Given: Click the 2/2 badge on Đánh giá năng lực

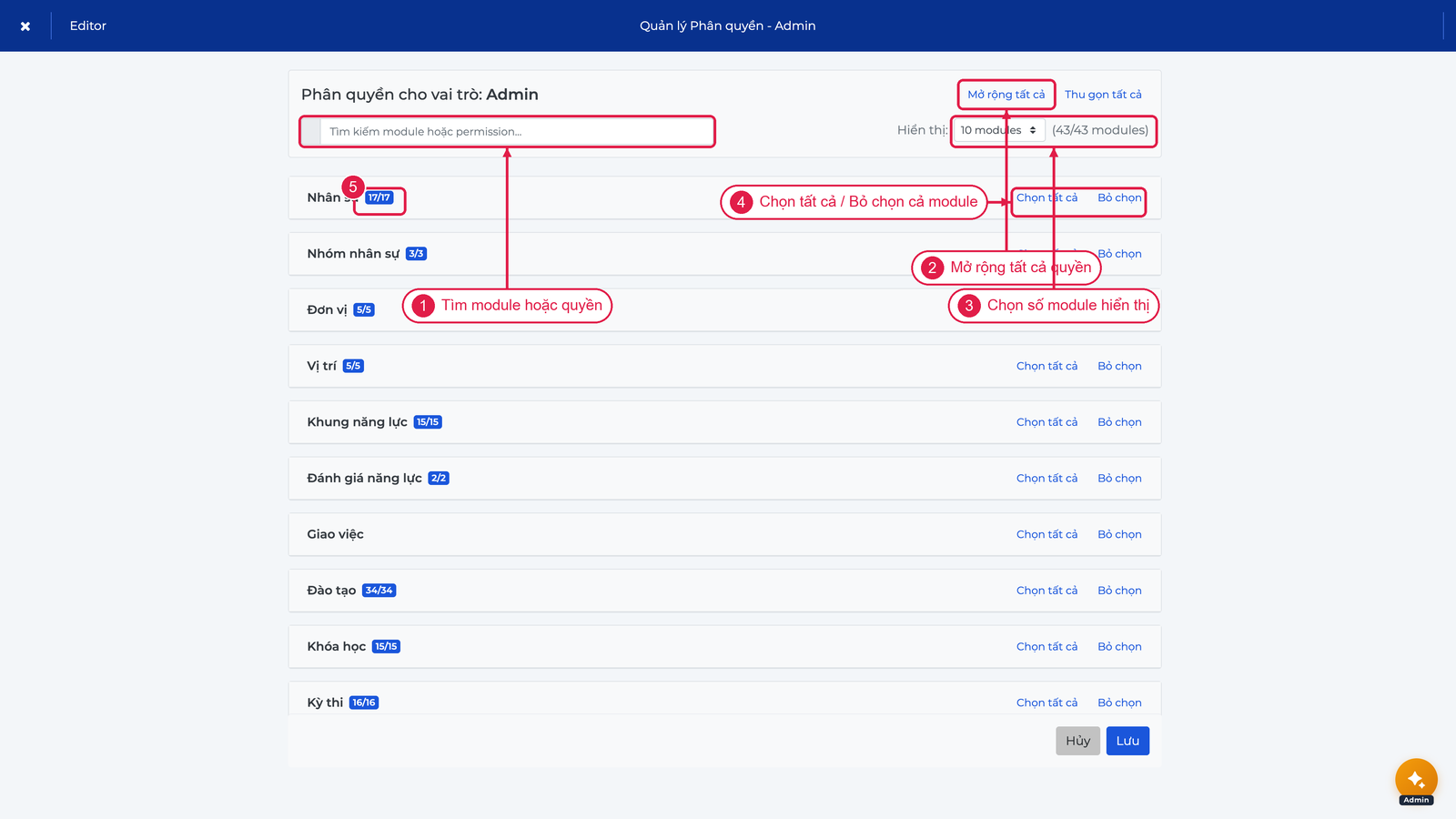Looking at the screenshot, I should pos(439,479).
